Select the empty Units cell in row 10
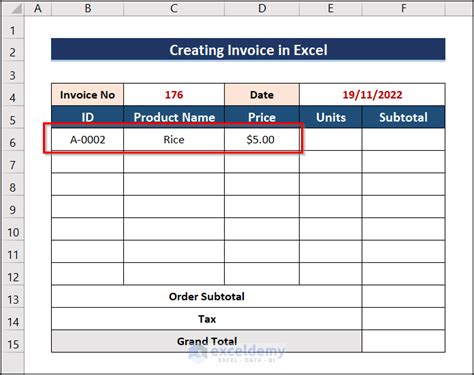 click(331, 229)
